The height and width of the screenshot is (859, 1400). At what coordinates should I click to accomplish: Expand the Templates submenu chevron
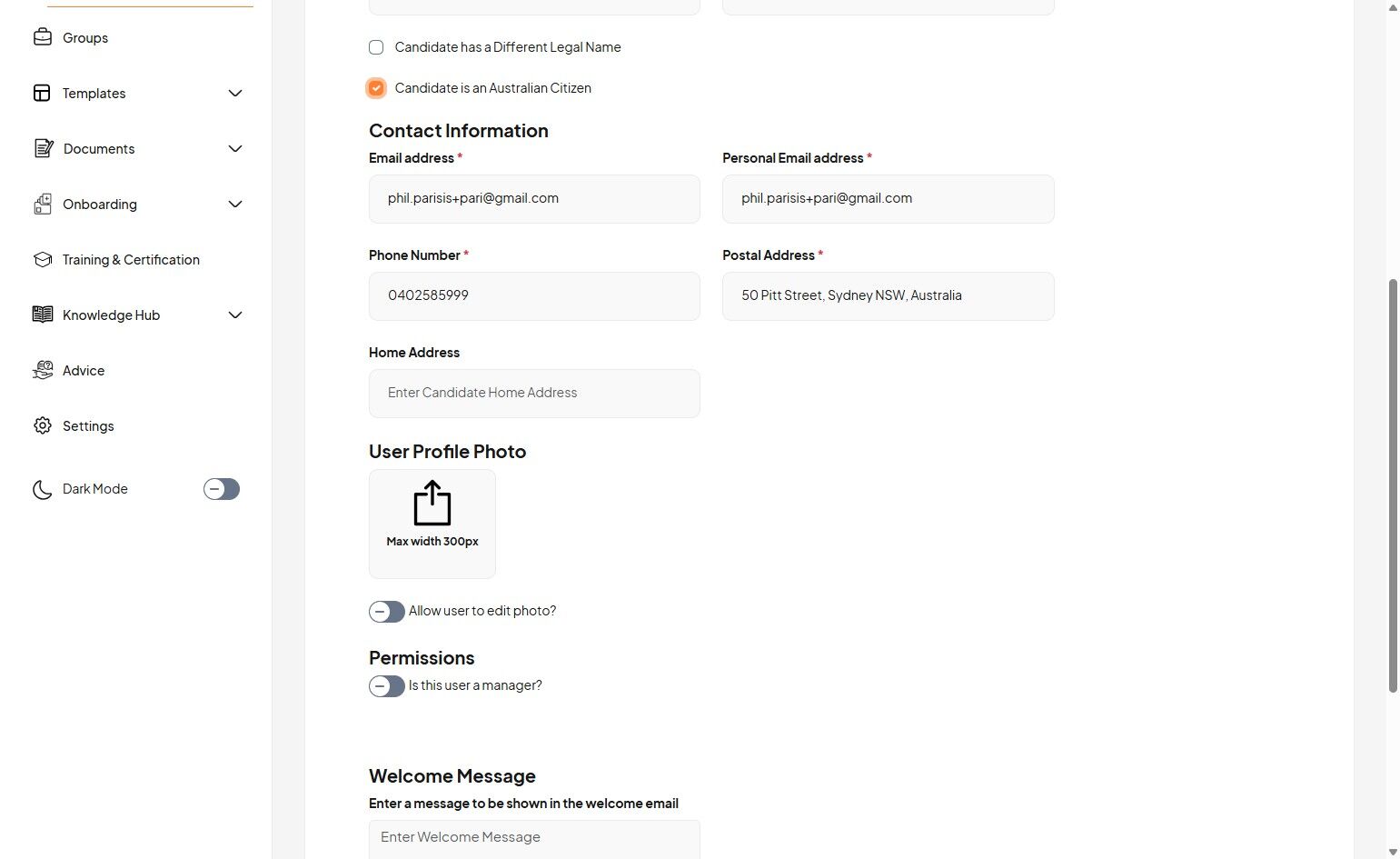point(235,94)
